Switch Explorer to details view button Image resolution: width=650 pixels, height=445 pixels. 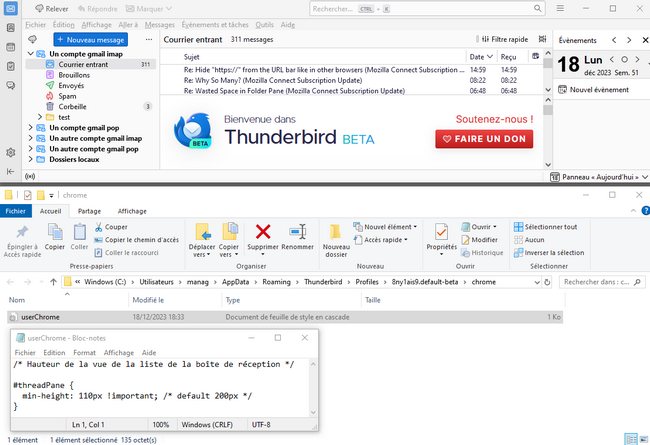click(x=631, y=439)
